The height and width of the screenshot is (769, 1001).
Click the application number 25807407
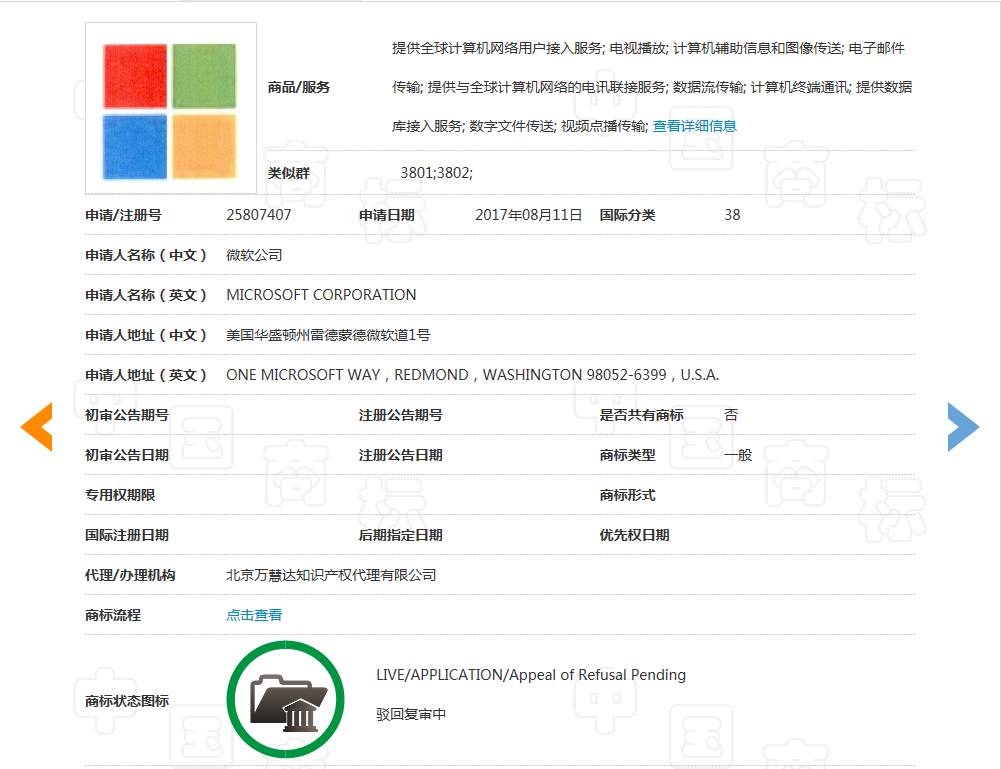click(x=259, y=215)
